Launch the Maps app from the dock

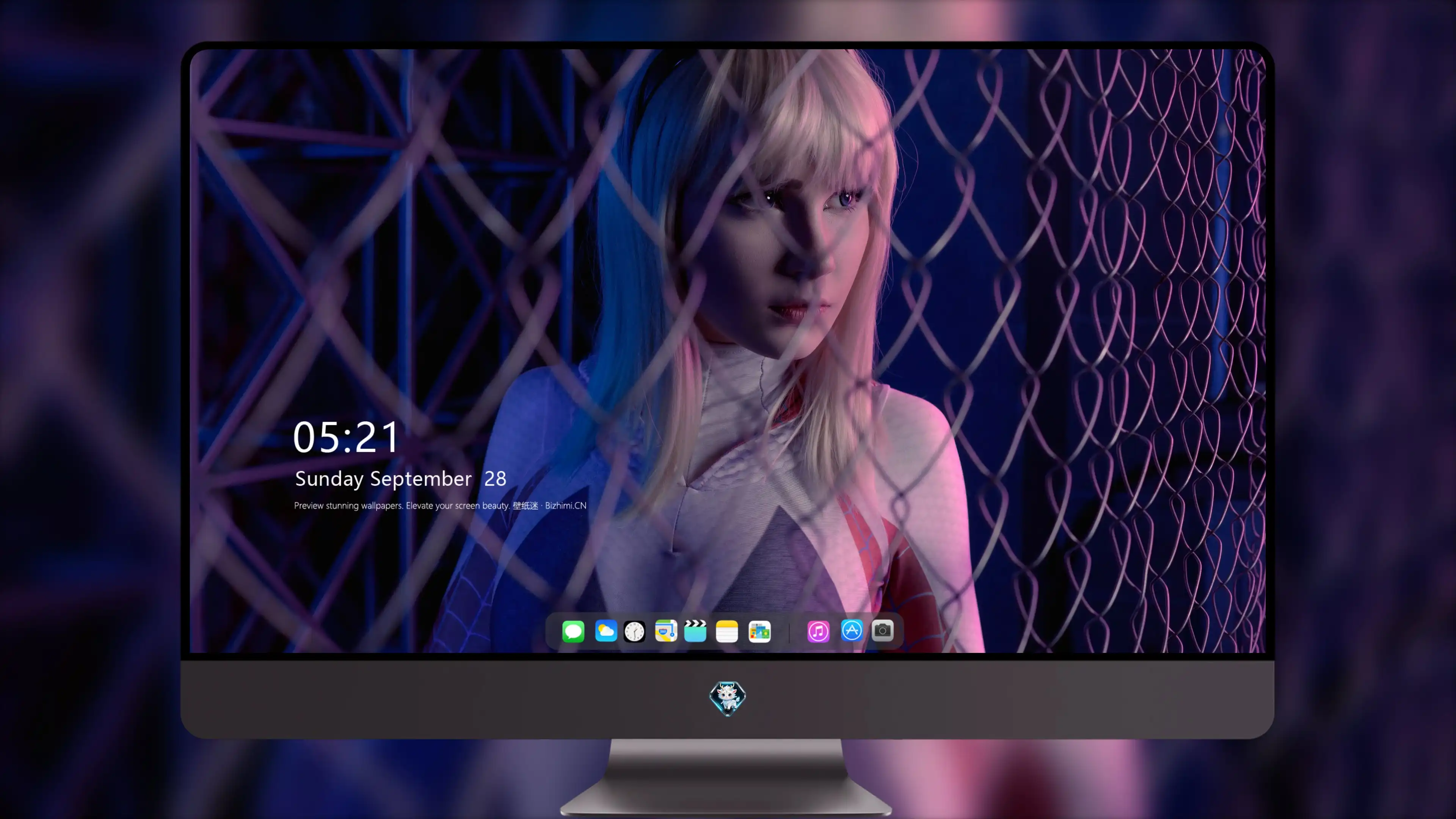tap(666, 631)
